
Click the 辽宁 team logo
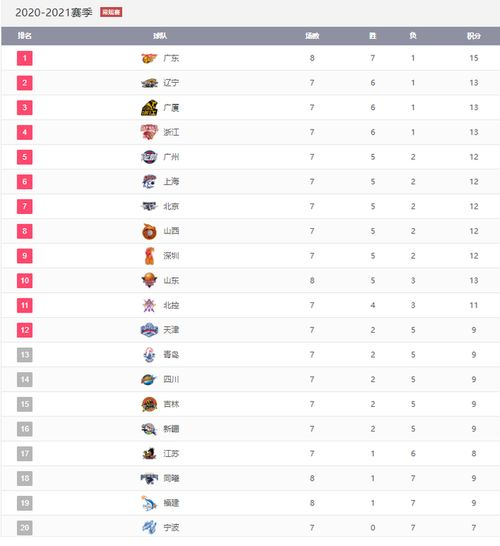tap(149, 83)
